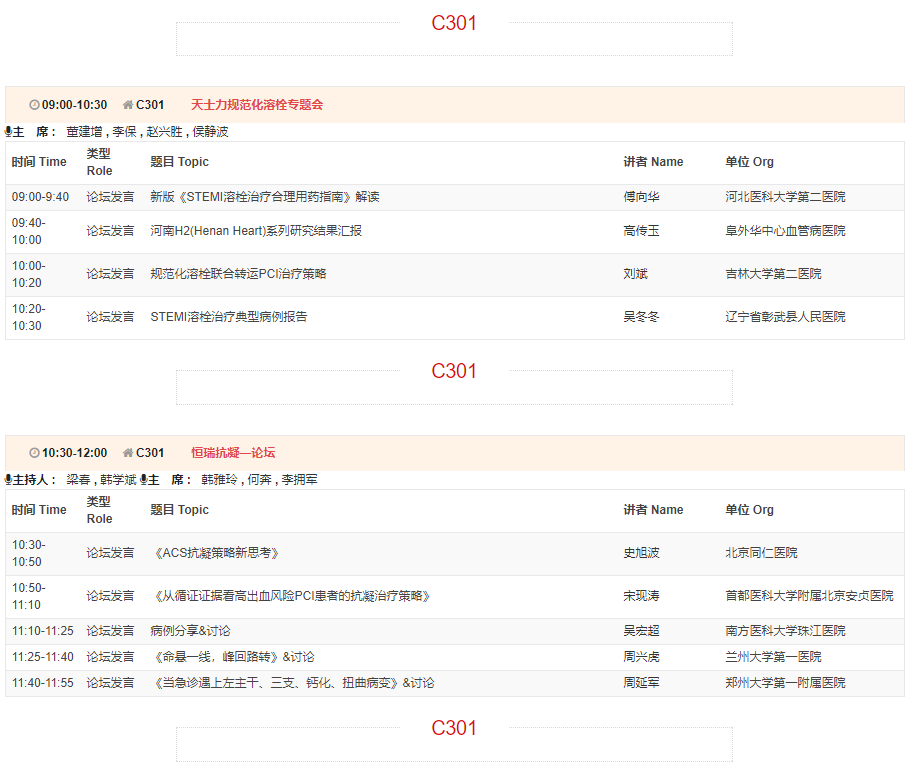The height and width of the screenshot is (775, 909).
Task: Click time cell 11:40-11:55
Action: click(x=42, y=683)
